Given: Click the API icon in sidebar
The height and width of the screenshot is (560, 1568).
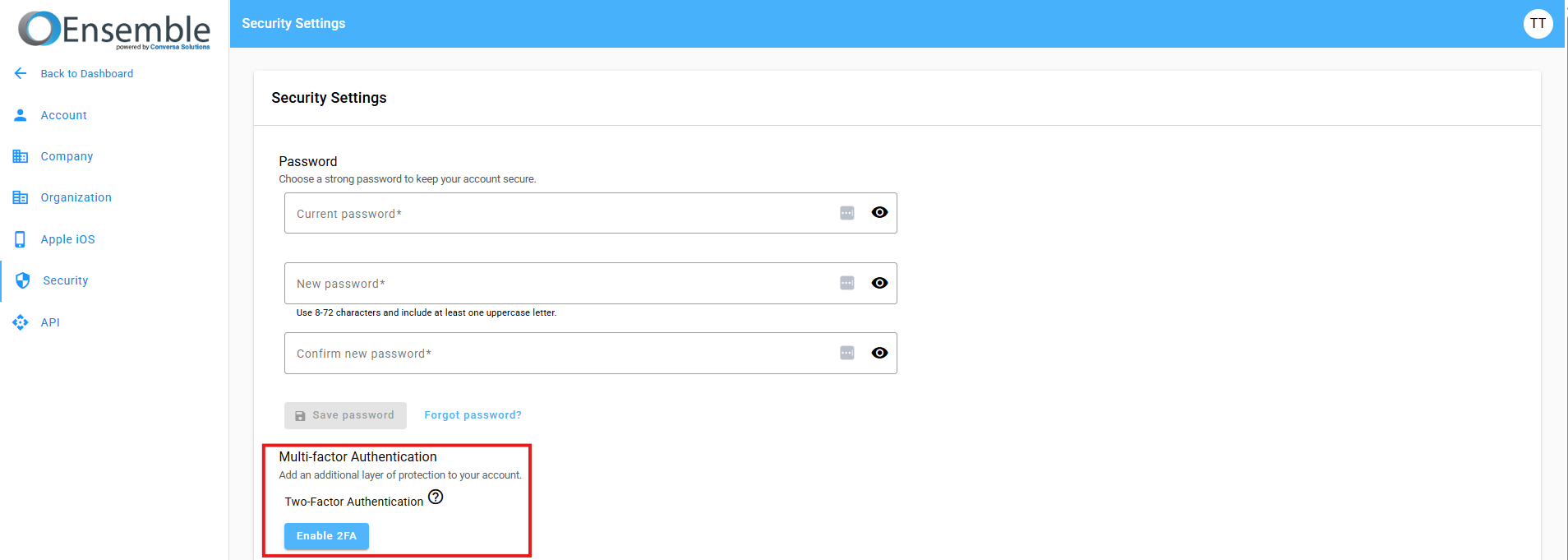Looking at the screenshot, I should (x=21, y=322).
